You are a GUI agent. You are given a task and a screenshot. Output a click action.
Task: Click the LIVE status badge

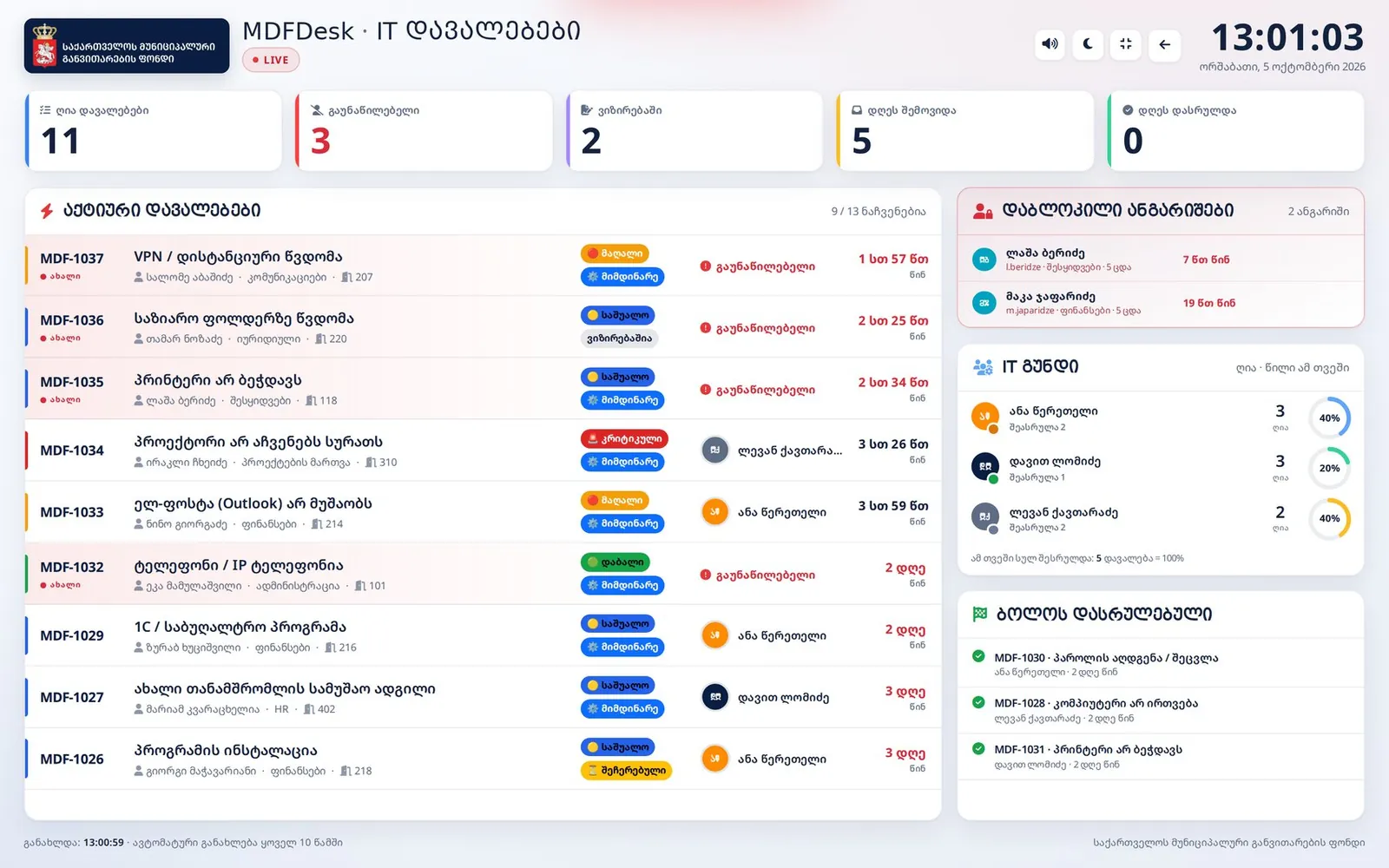[271, 60]
